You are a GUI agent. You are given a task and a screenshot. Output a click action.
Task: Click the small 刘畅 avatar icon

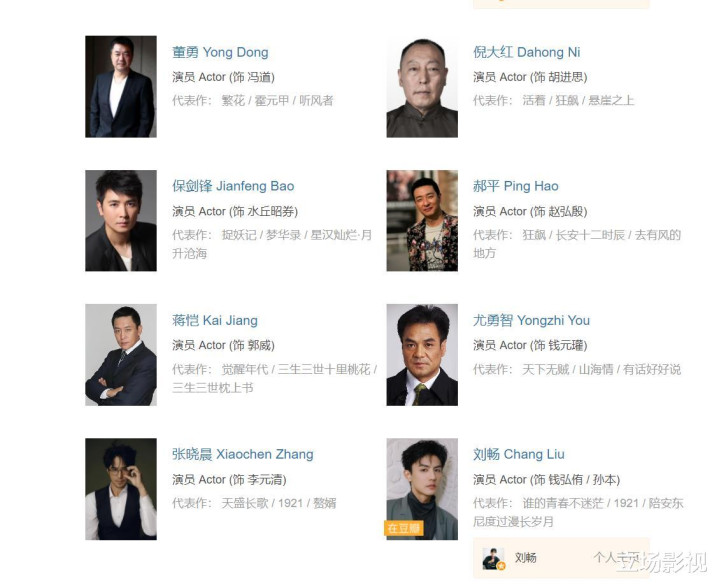494,559
